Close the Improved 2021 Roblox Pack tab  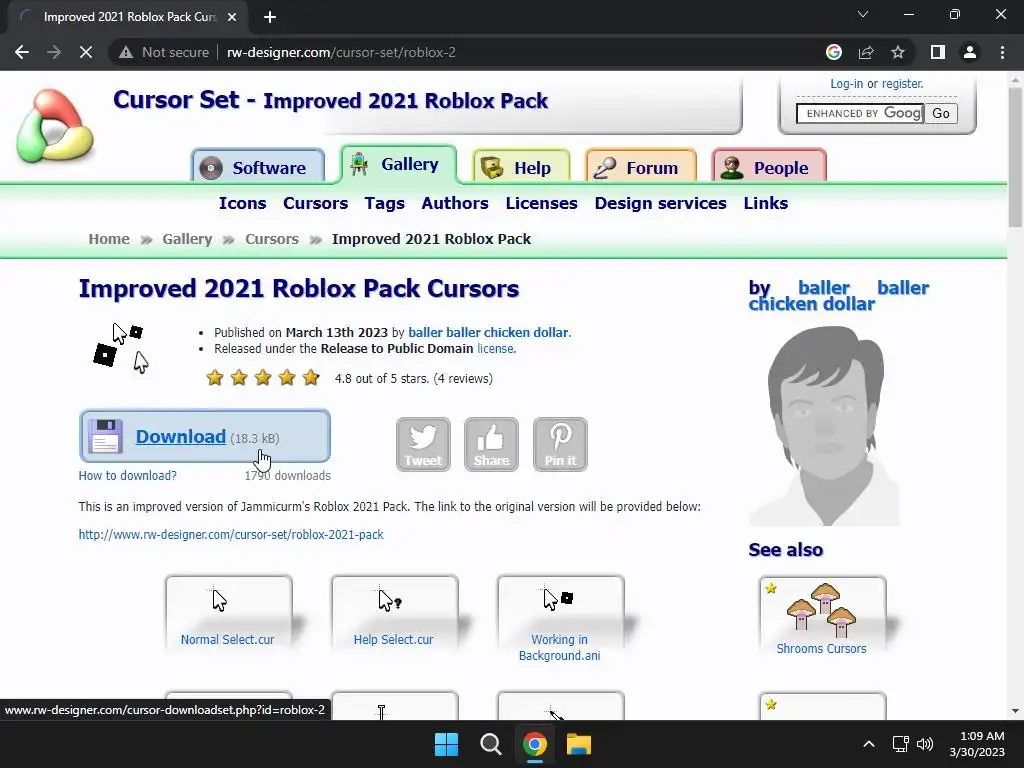[232, 17]
